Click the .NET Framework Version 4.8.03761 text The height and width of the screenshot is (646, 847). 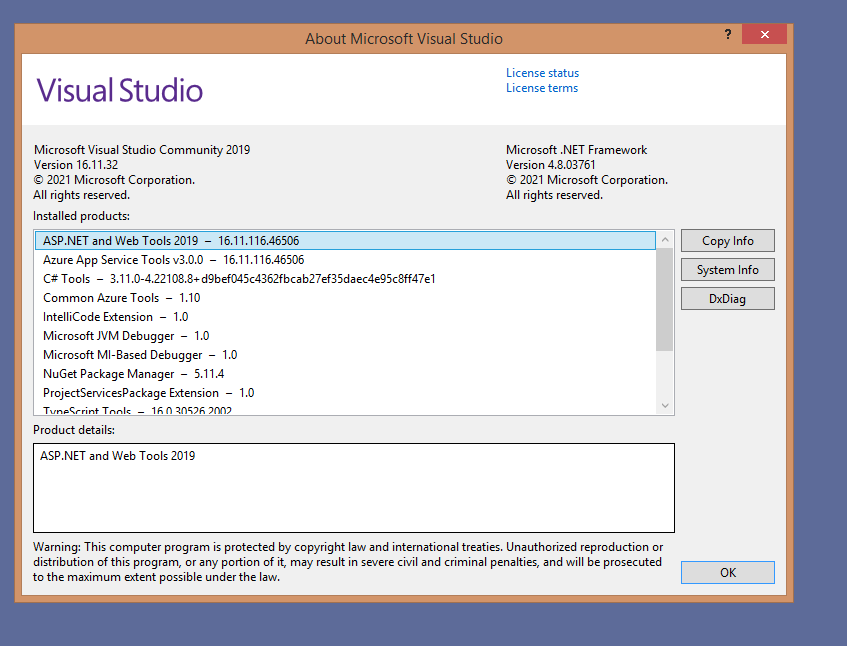coord(550,165)
